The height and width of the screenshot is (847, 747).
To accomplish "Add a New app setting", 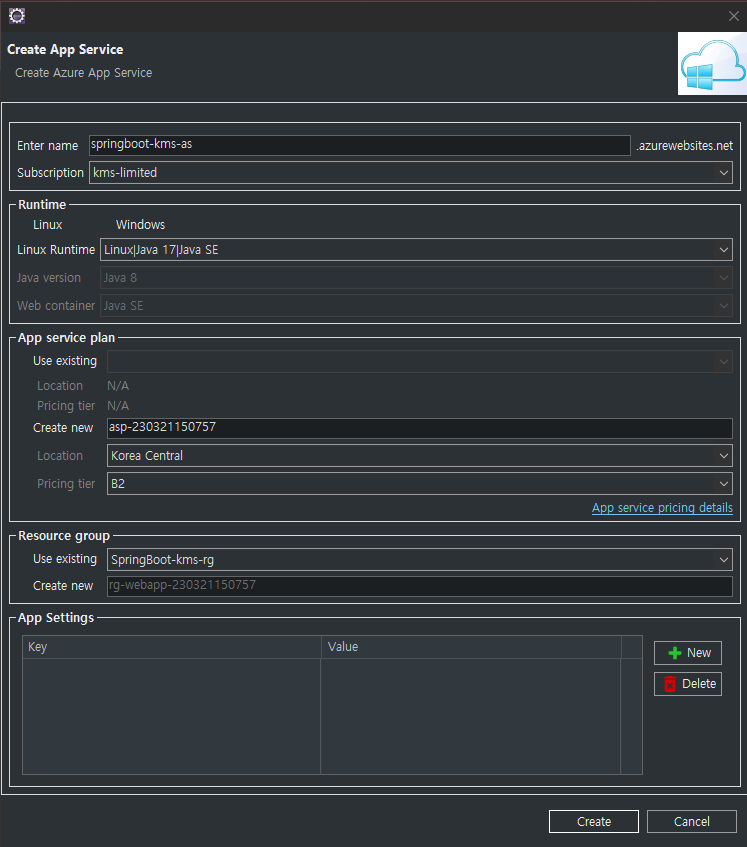I will [688, 653].
